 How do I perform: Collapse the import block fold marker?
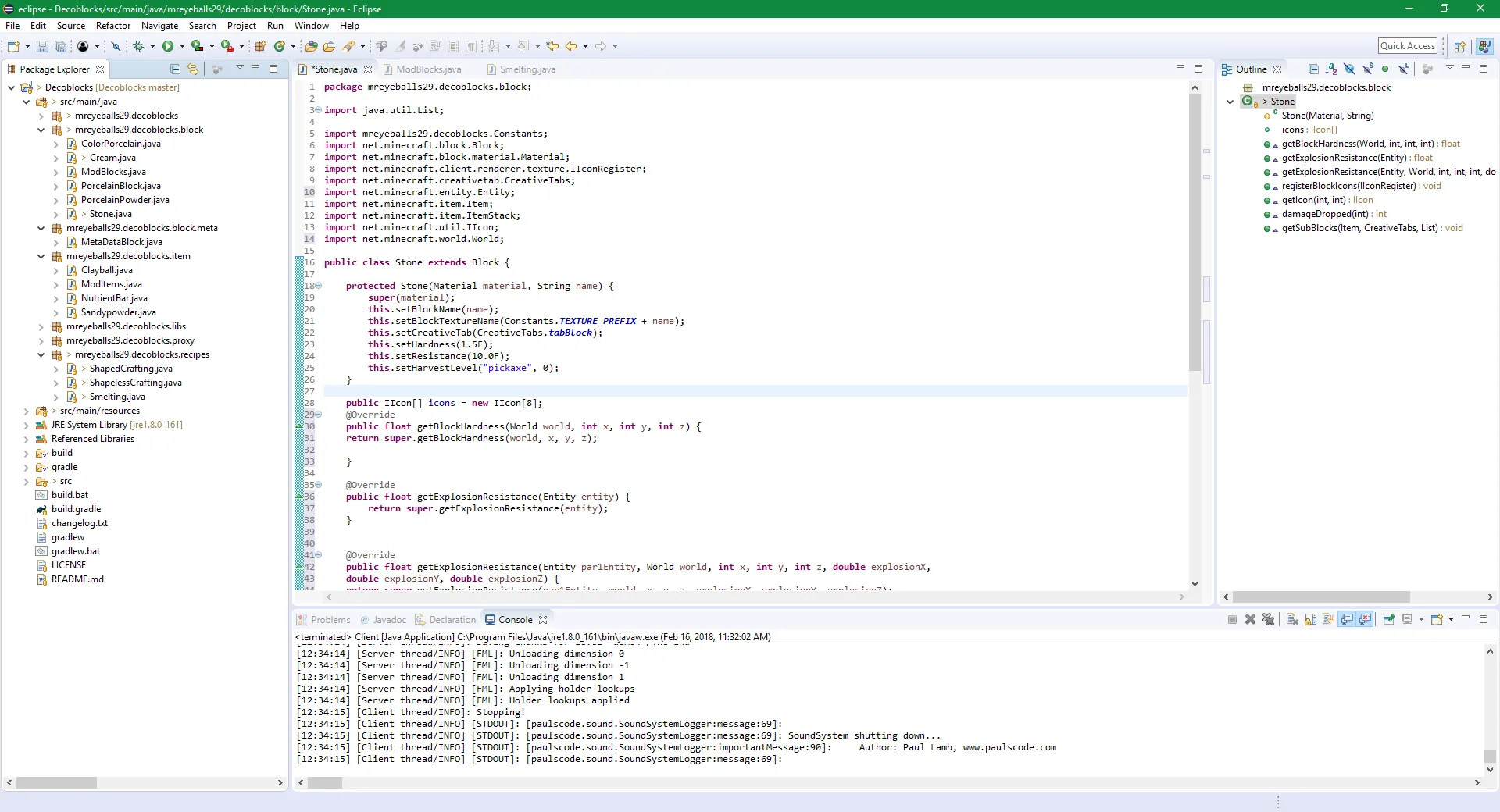pos(318,110)
